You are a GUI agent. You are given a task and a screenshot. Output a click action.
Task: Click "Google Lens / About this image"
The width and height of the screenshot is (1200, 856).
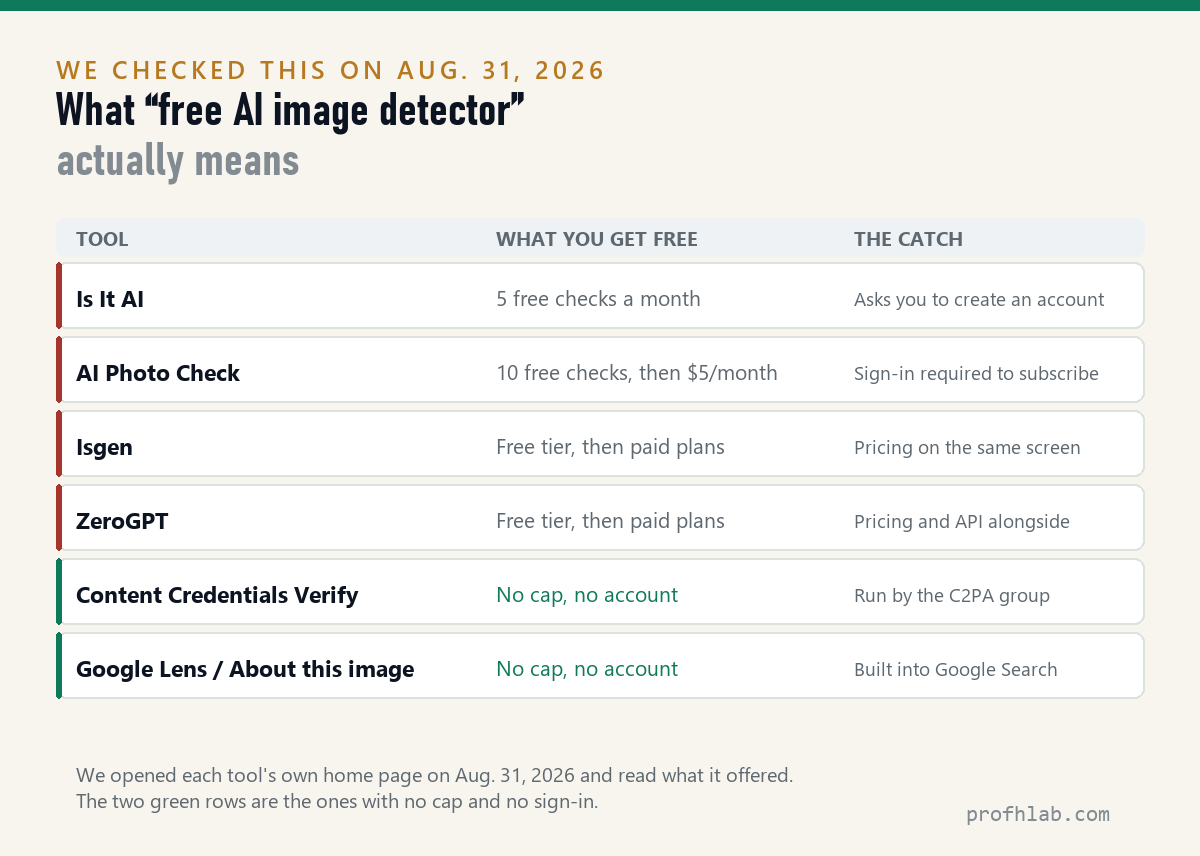(245, 669)
